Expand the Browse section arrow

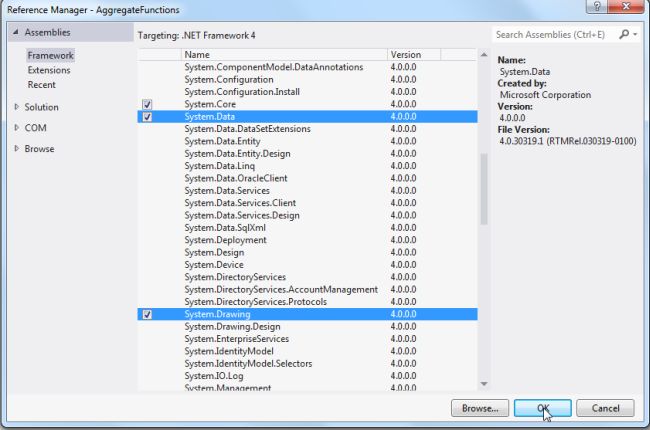point(17,148)
